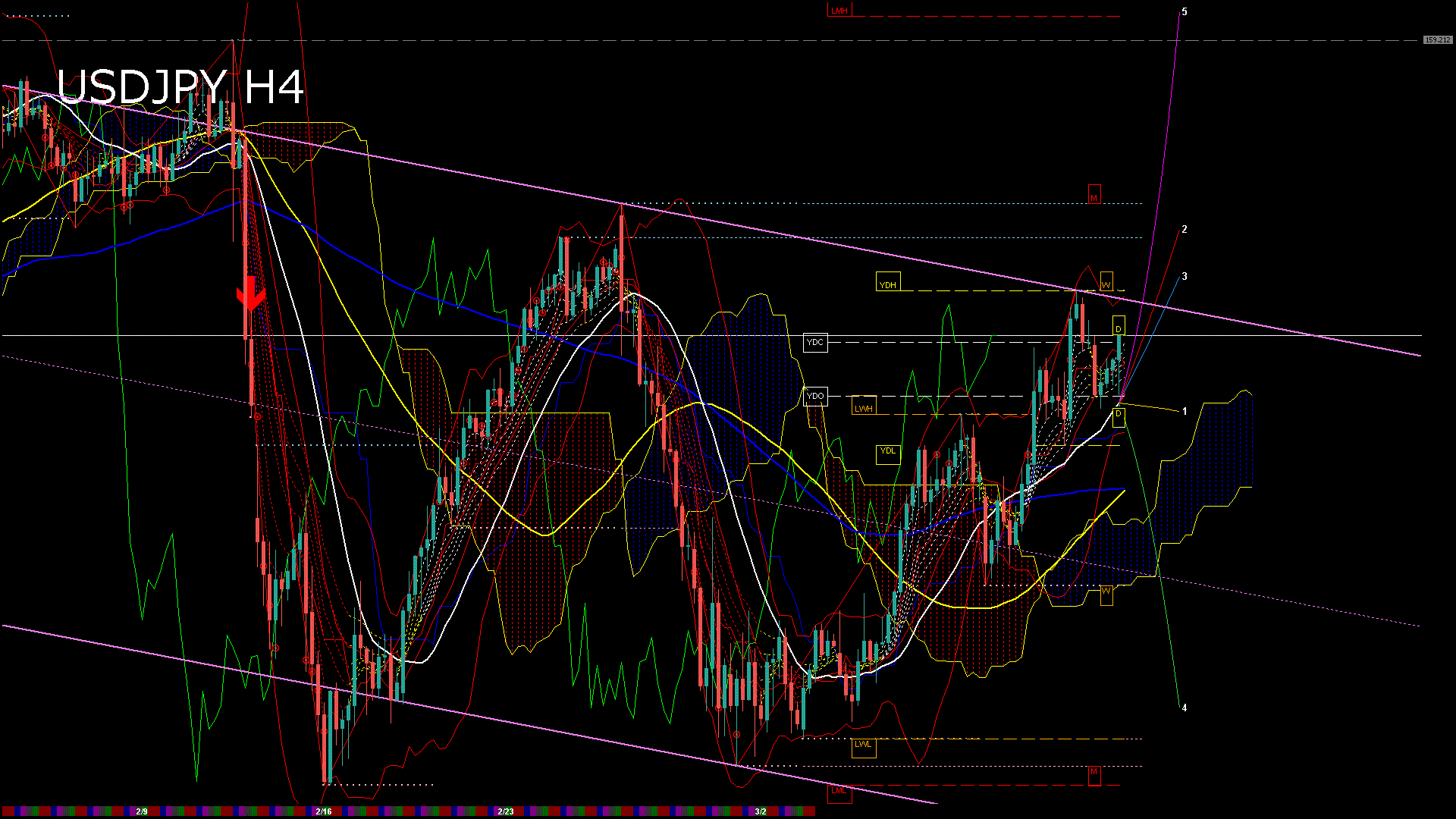This screenshot has width=1456, height=819.
Task: Click the blue M marker on right side
Action: [x=1094, y=196]
